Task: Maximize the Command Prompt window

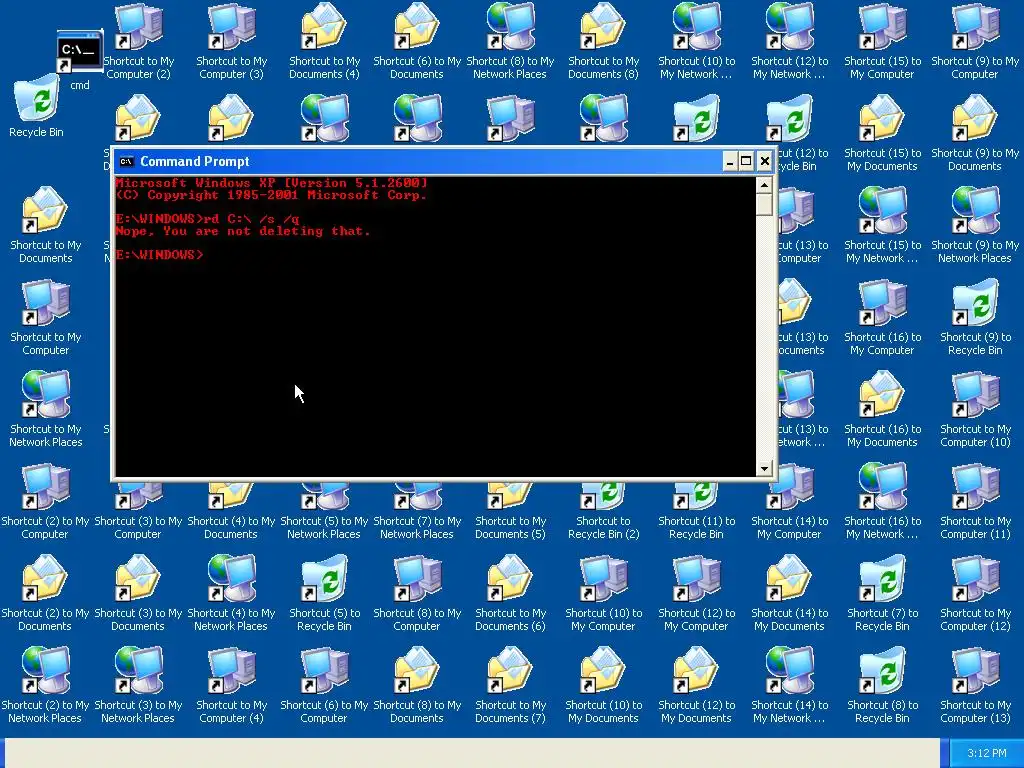Action: [x=746, y=161]
